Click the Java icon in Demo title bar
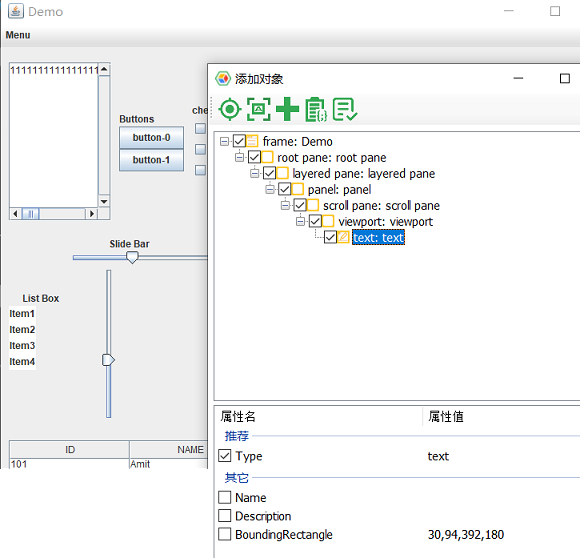Screen dimensions: 580x558 (16, 11)
